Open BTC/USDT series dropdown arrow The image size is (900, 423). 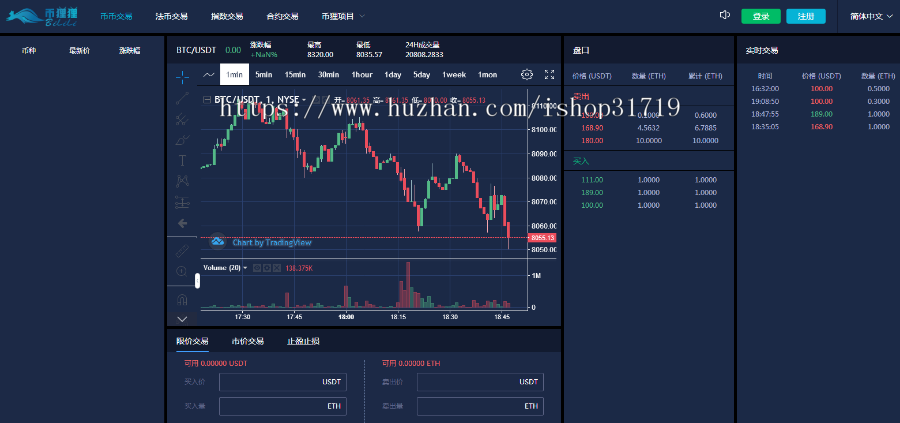[304, 100]
